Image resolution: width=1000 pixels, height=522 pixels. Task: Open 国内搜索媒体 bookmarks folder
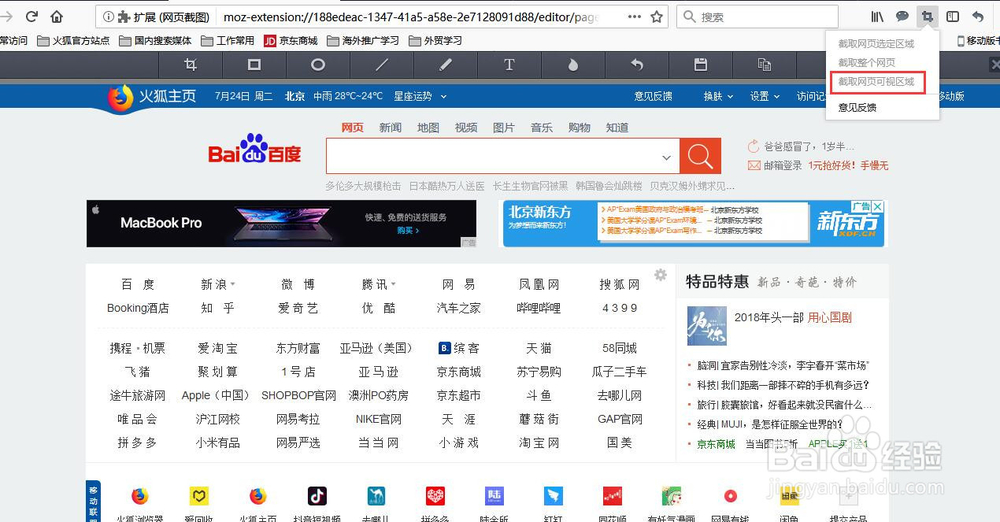click(x=156, y=41)
